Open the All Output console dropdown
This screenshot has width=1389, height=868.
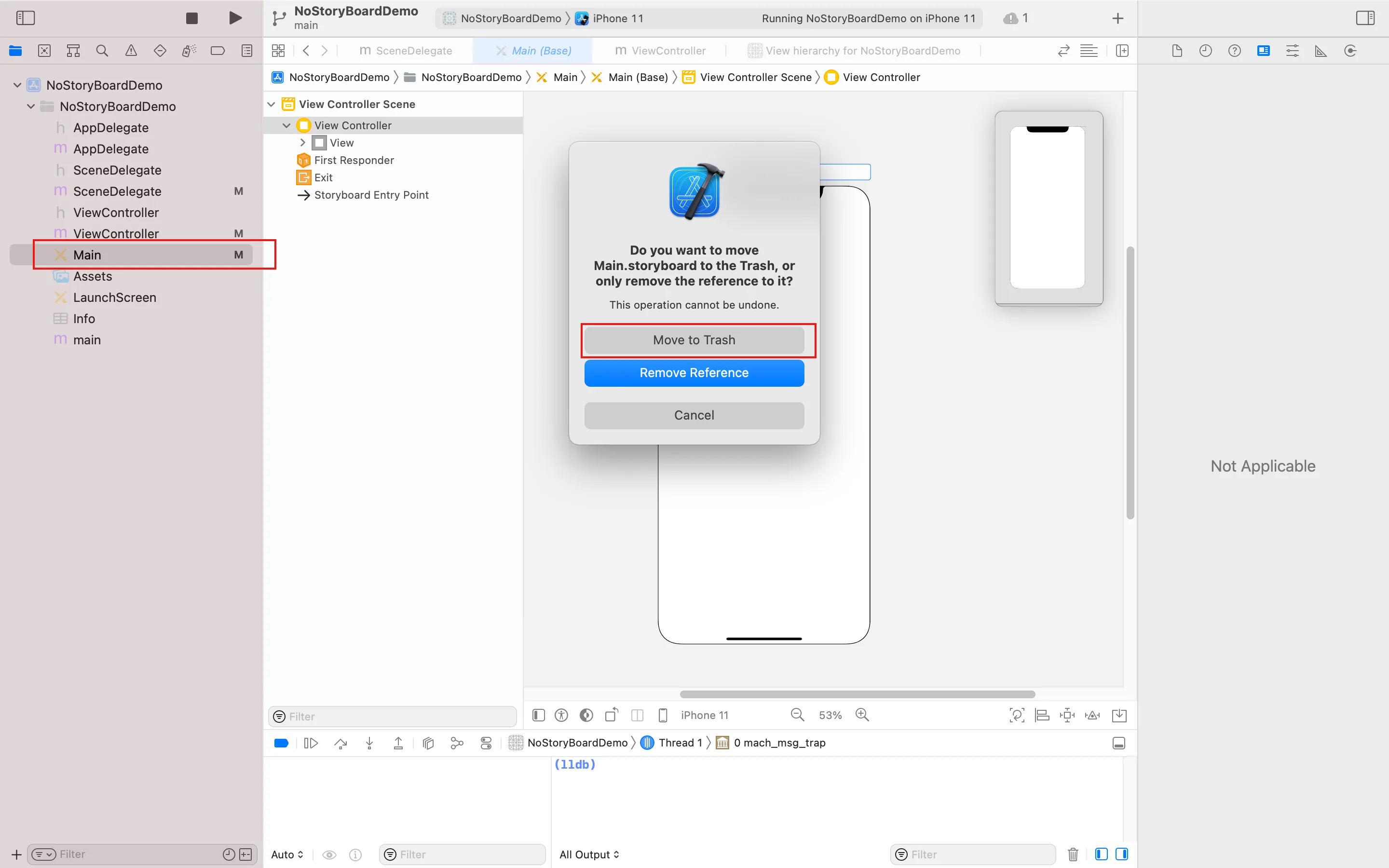tap(589, 854)
